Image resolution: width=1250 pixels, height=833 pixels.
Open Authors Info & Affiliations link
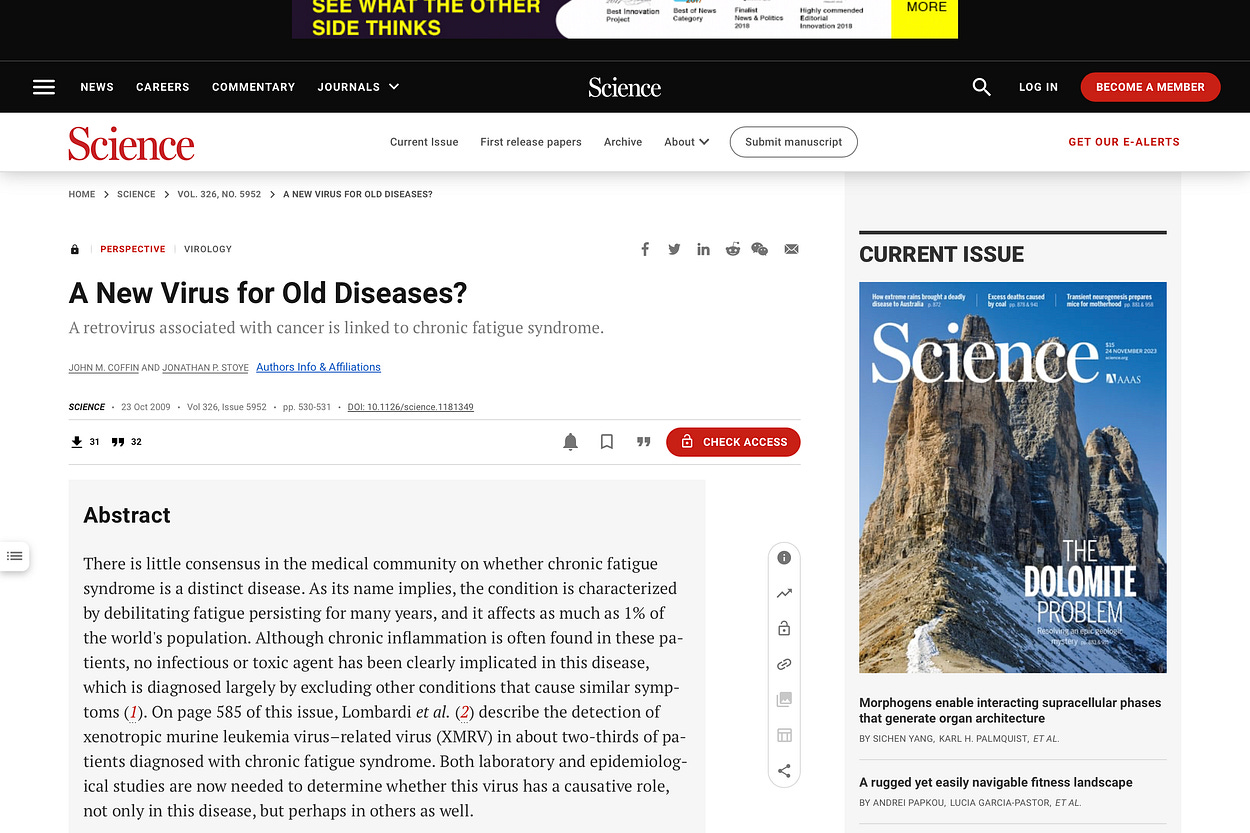click(x=318, y=367)
